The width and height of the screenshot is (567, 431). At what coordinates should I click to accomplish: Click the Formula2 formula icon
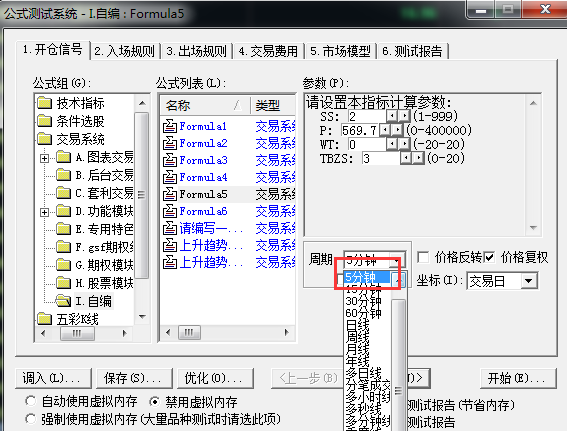pos(170,143)
